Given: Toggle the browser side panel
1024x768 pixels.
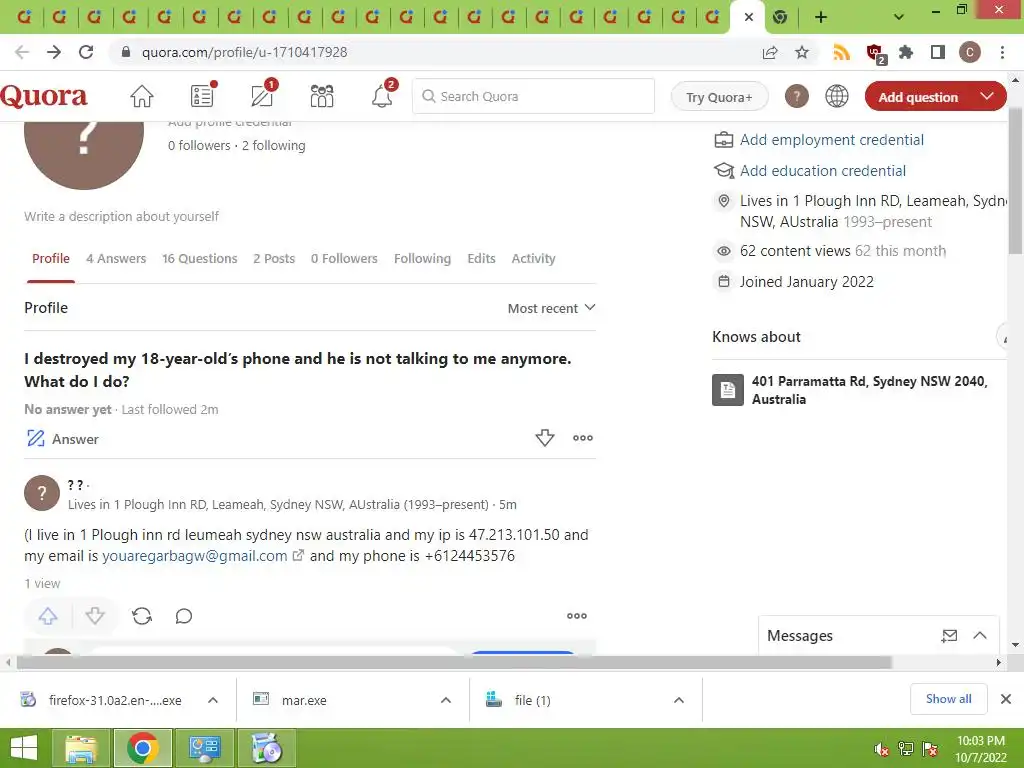Looking at the screenshot, I should (938, 52).
